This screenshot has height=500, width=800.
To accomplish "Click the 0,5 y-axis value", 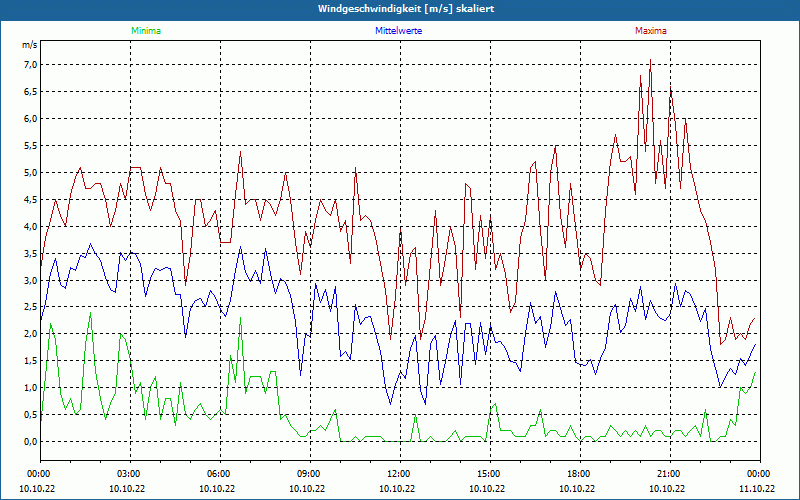I will click(x=31, y=414).
